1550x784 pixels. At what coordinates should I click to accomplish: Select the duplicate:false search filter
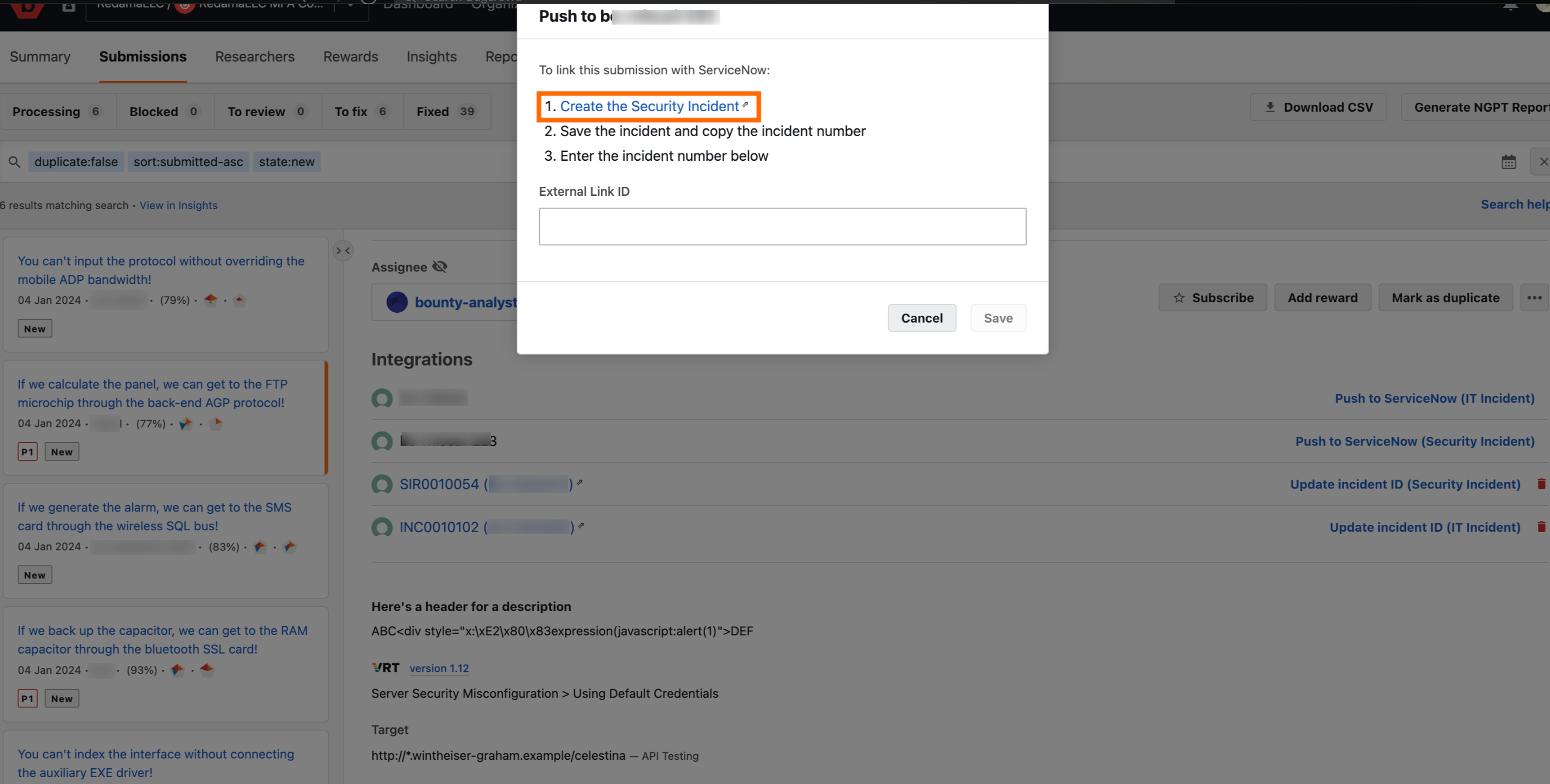coord(76,162)
